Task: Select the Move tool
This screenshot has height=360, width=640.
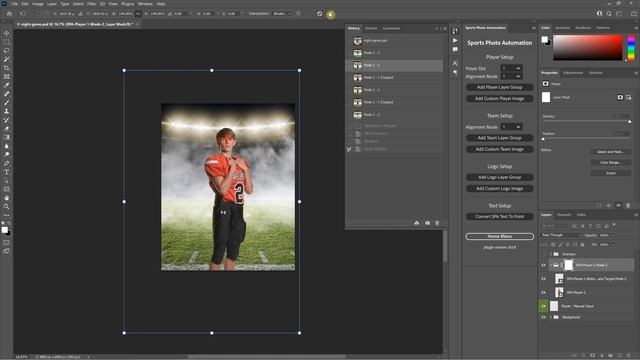Action: tap(7, 33)
